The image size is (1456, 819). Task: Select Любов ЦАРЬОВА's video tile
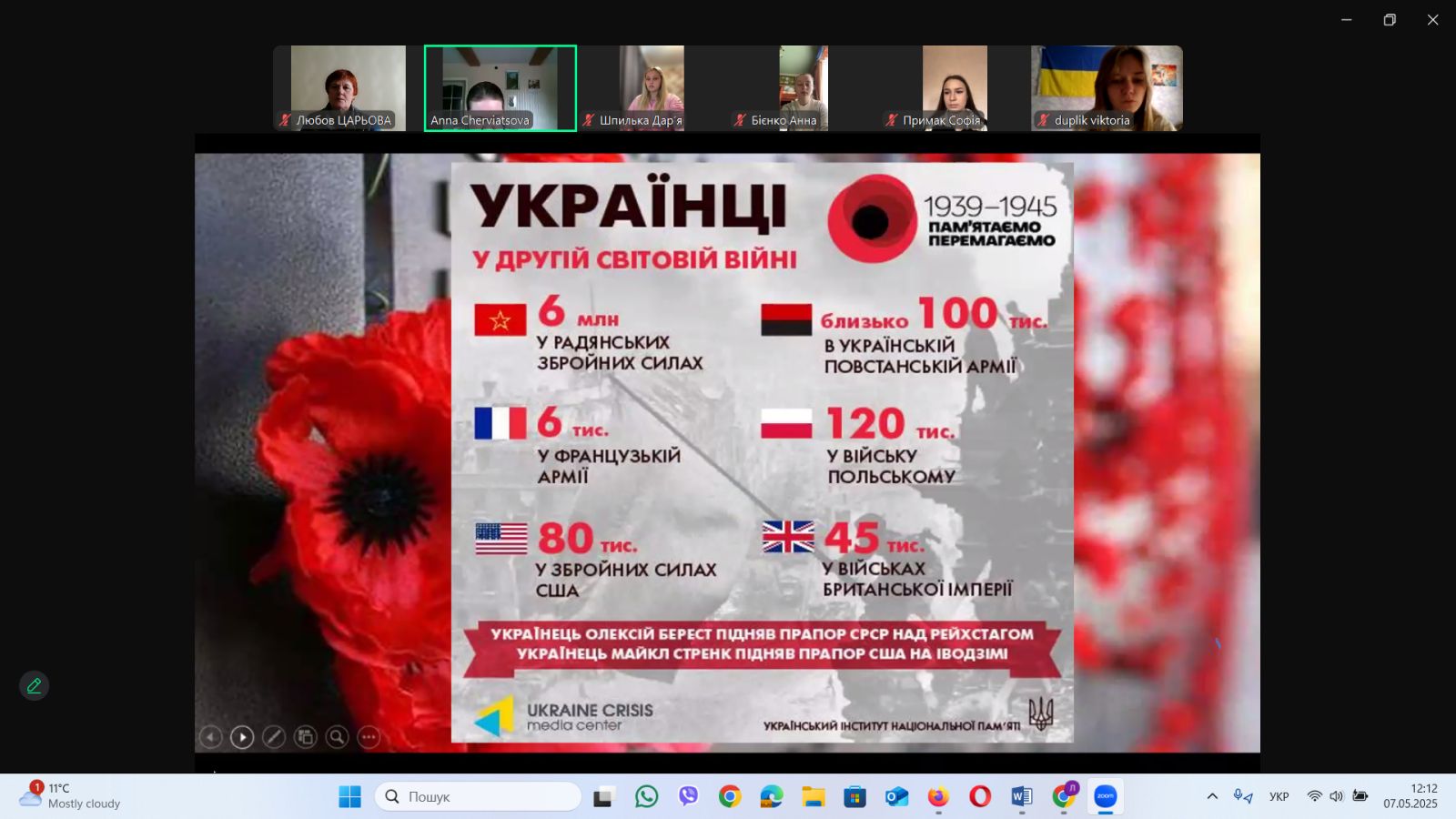pos(348,87)
